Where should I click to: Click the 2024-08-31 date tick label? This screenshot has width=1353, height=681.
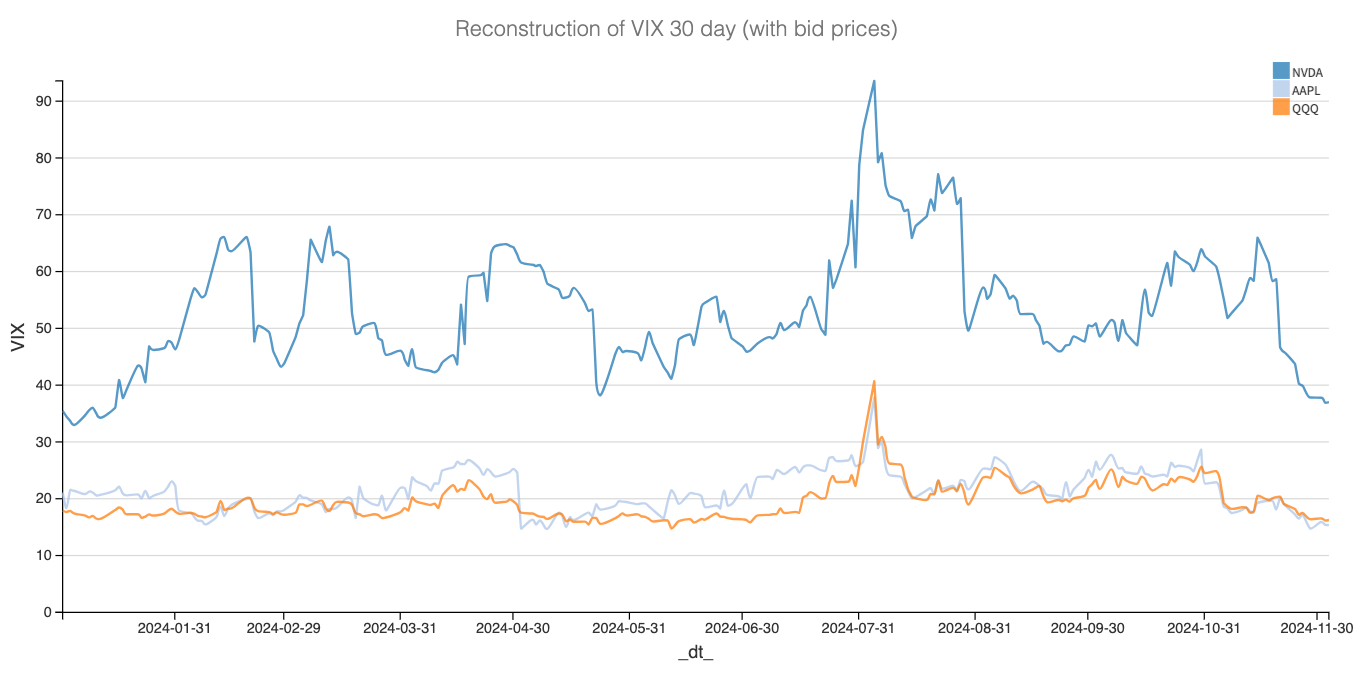click(974, 629)
